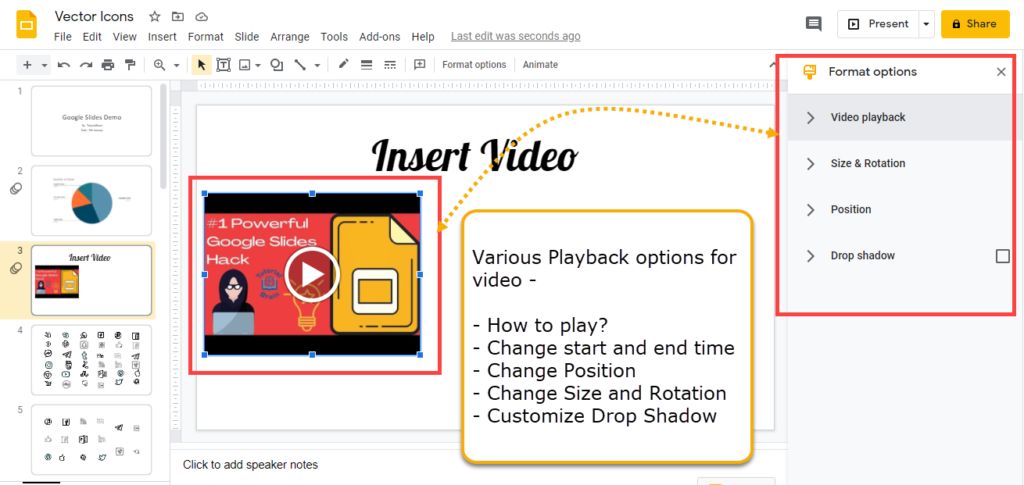Open the File menu
Image resolution: width=1024 pixels, height=485 pixels.
pos(63,37)
